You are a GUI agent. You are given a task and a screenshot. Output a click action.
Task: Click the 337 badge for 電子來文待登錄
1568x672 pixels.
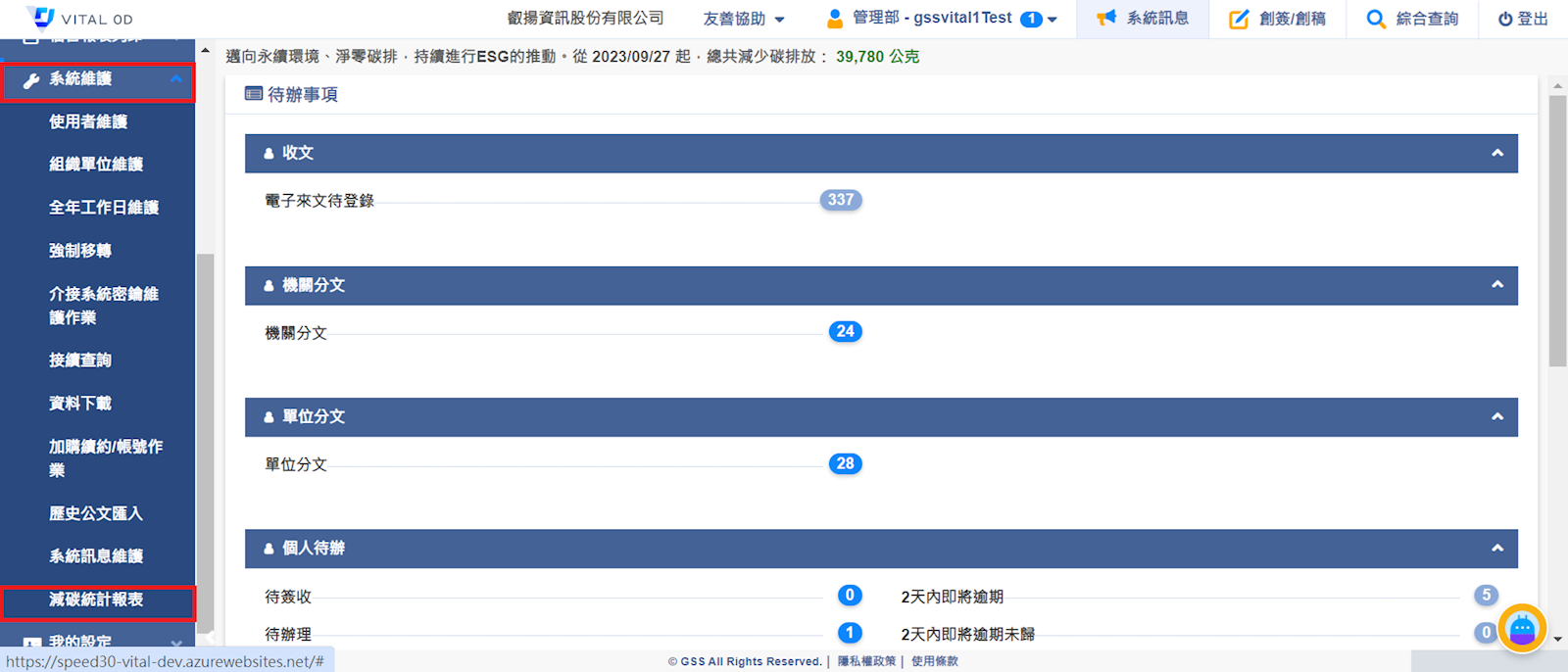coord(840,200)
